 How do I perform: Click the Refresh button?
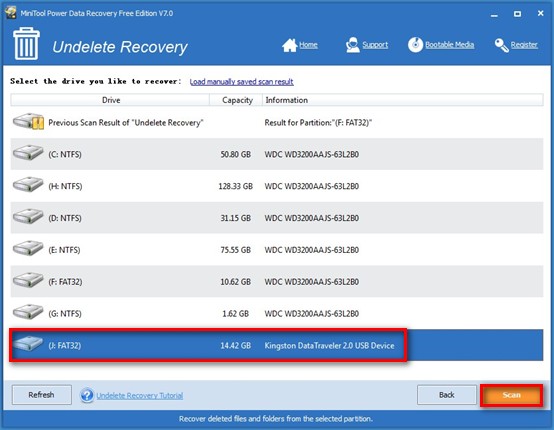click(x=42, y=395)
